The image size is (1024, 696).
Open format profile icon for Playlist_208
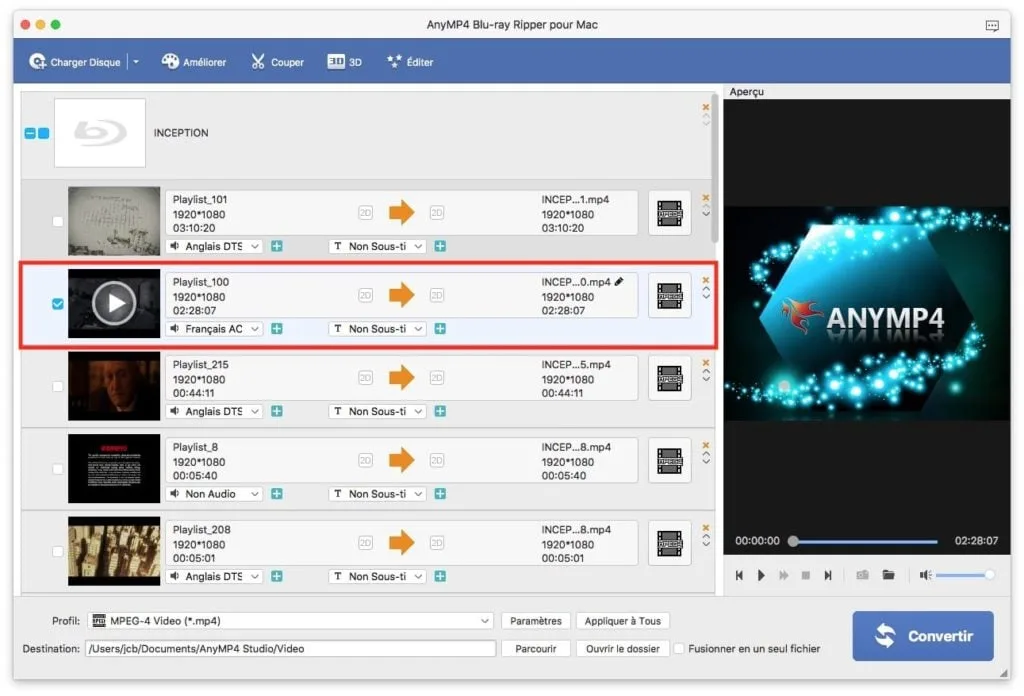[669, 544]
